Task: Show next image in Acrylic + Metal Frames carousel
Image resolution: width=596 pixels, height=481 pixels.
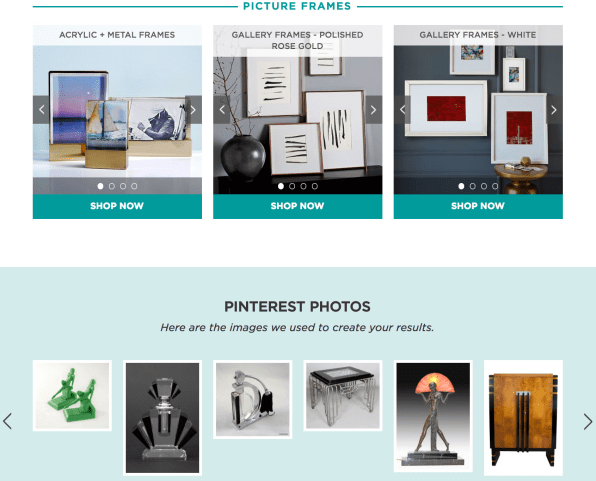Action: click(193, 110)
